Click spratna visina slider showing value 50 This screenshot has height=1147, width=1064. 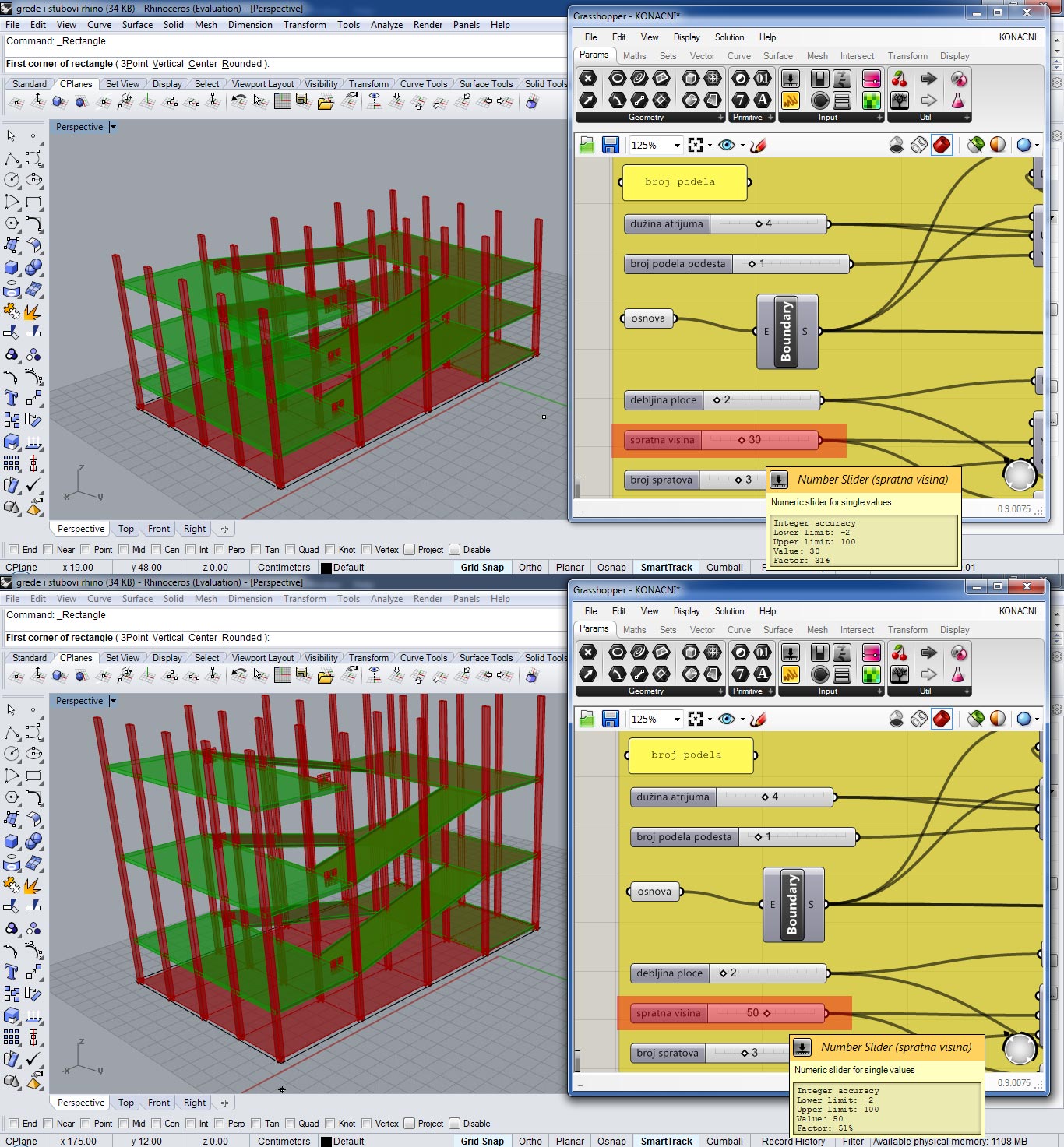click(x=729, y=1013)
